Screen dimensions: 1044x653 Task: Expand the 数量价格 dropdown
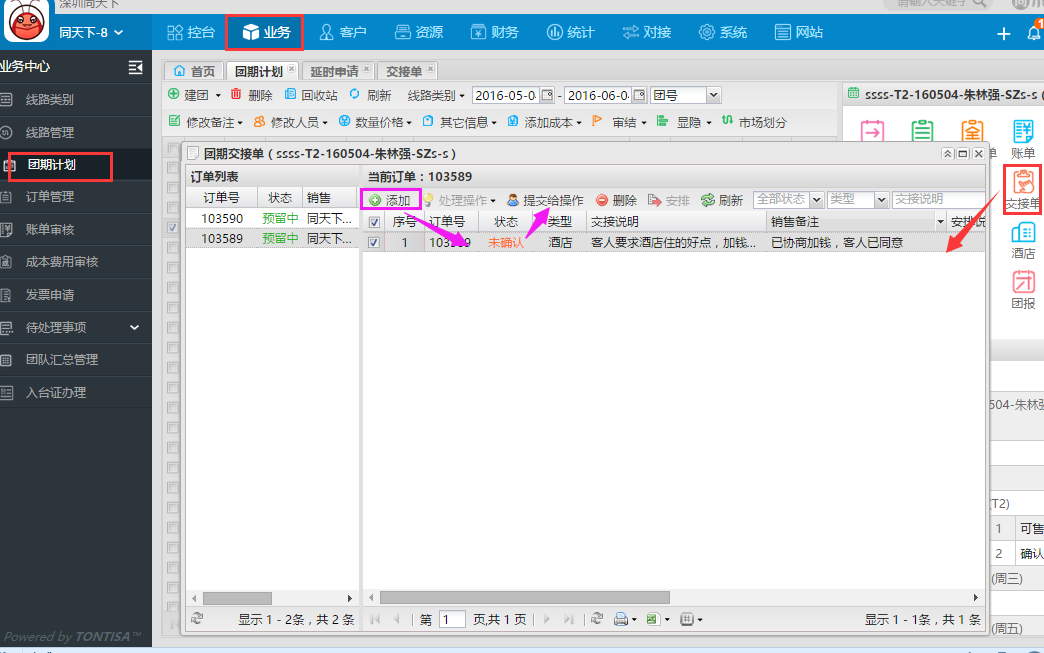click(375, 122)
